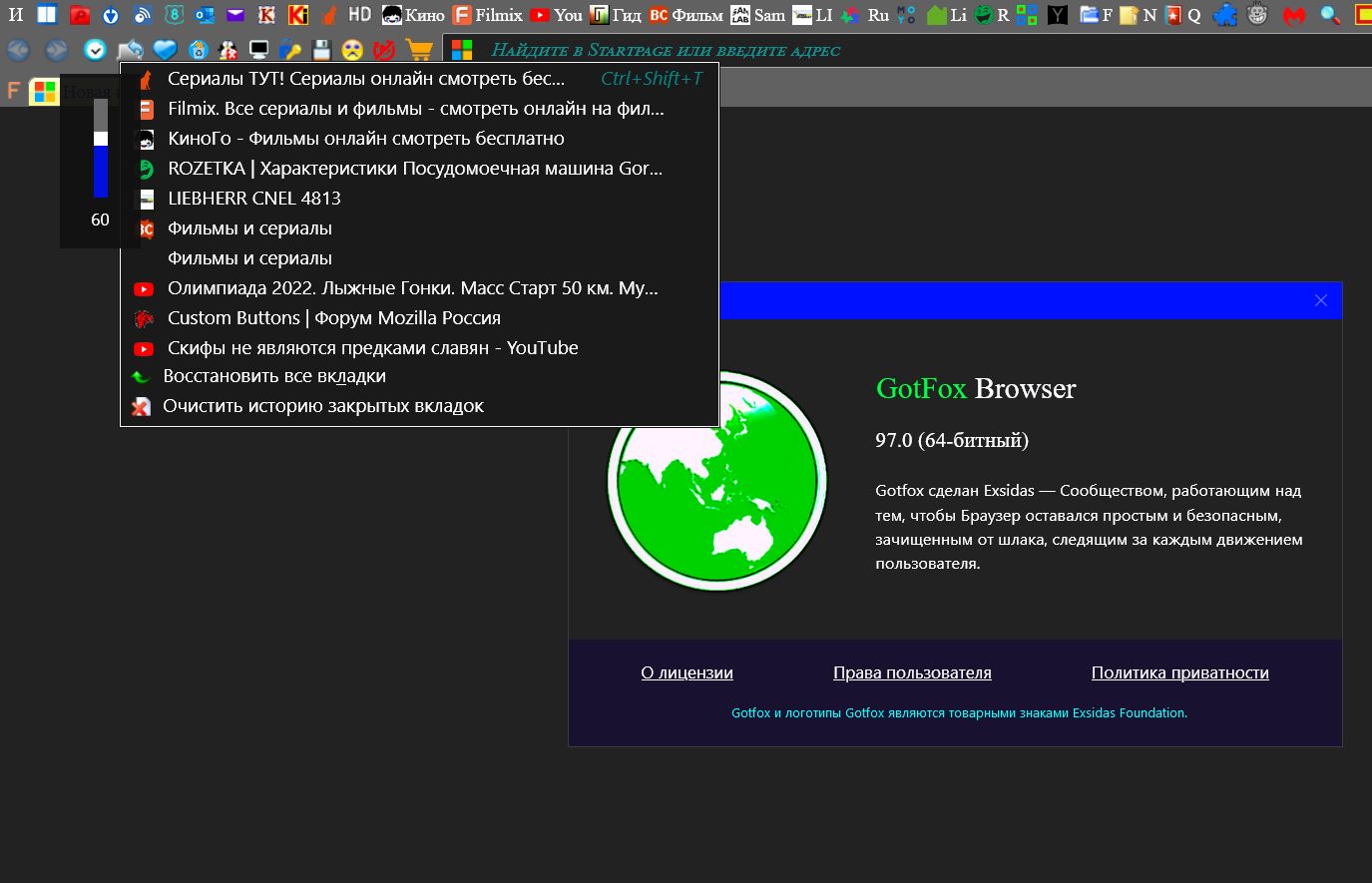The image size is (1372, 883).
Task: Click the red crossed-out circular arrow icon
Action: (383, 50)
